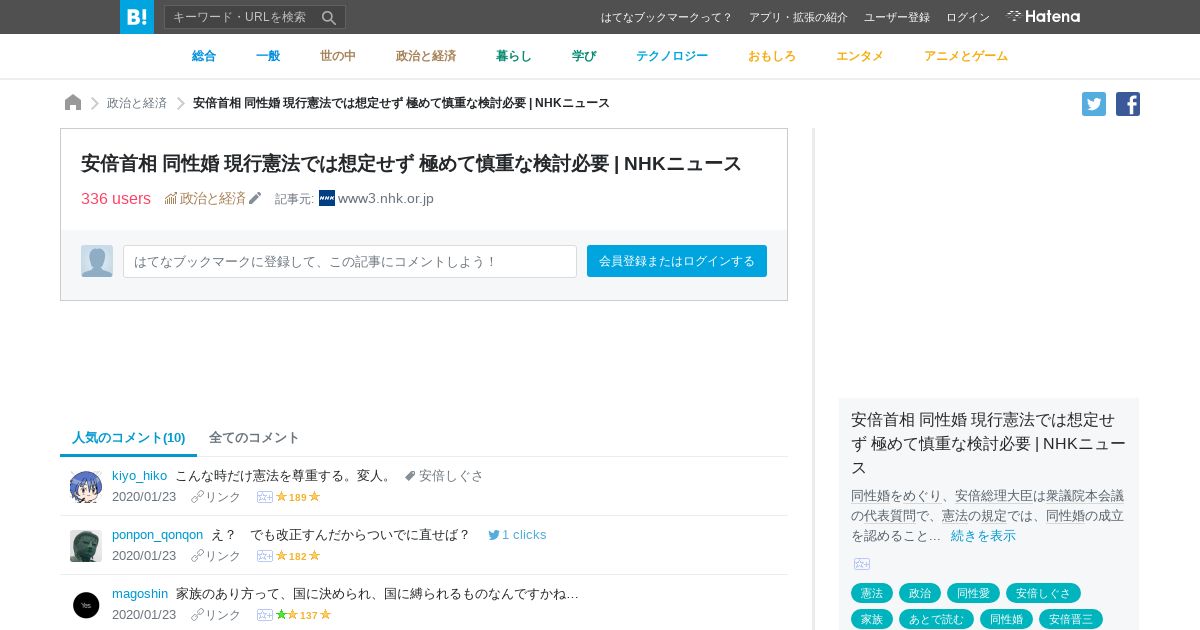Open permalink リンク for kiyo_hiko's comment

216,497
